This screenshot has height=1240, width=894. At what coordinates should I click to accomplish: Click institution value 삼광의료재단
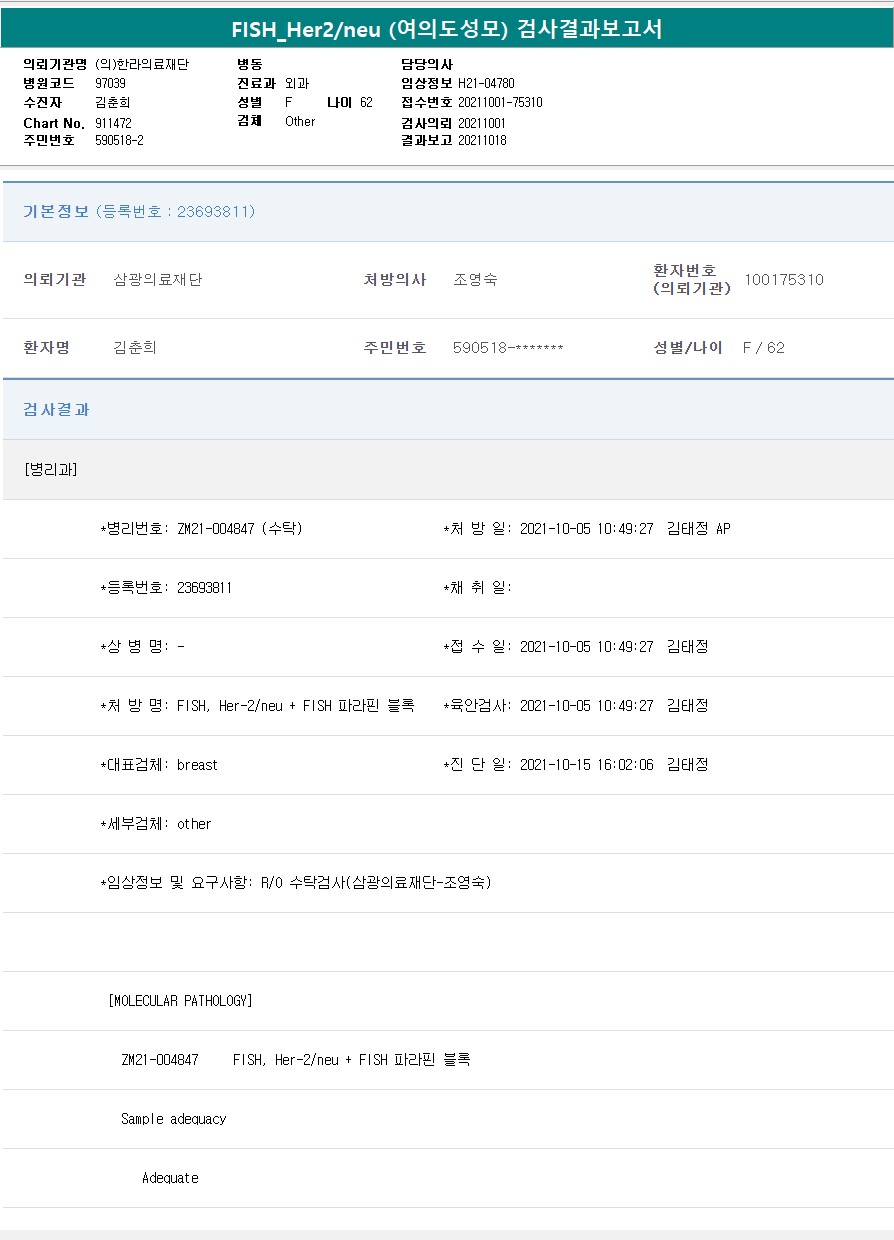click(158, 280)
